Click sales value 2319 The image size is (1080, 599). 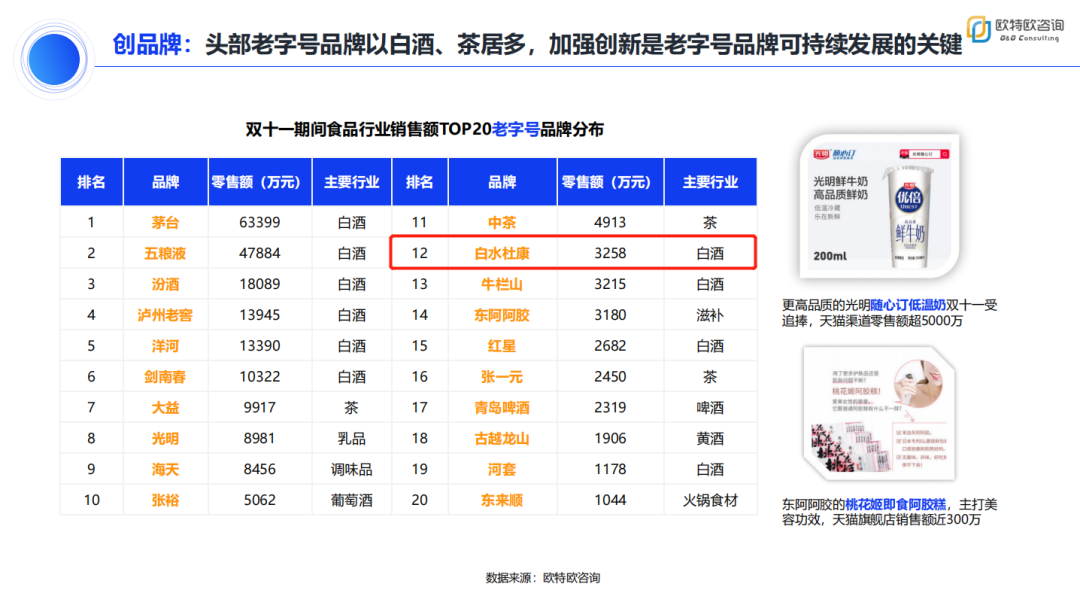tap(610, 408)
